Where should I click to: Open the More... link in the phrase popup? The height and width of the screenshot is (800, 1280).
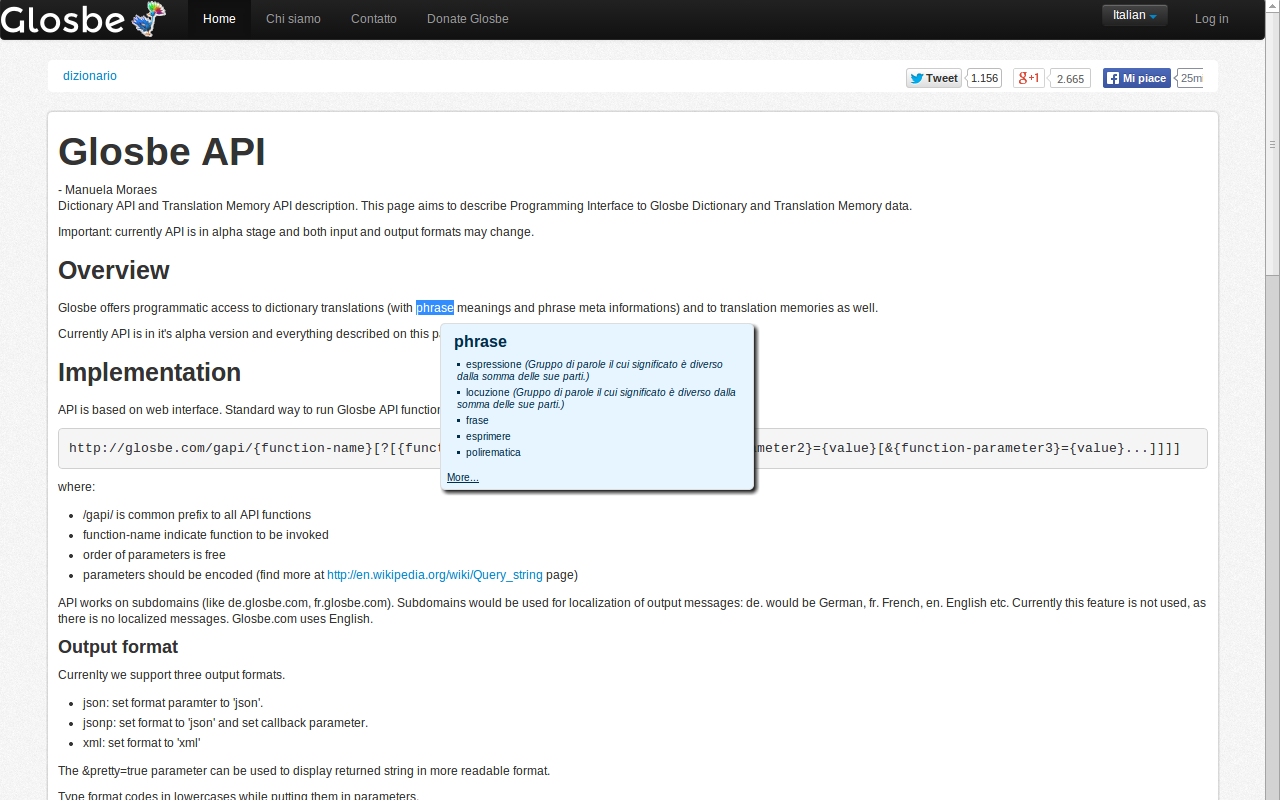463,478
